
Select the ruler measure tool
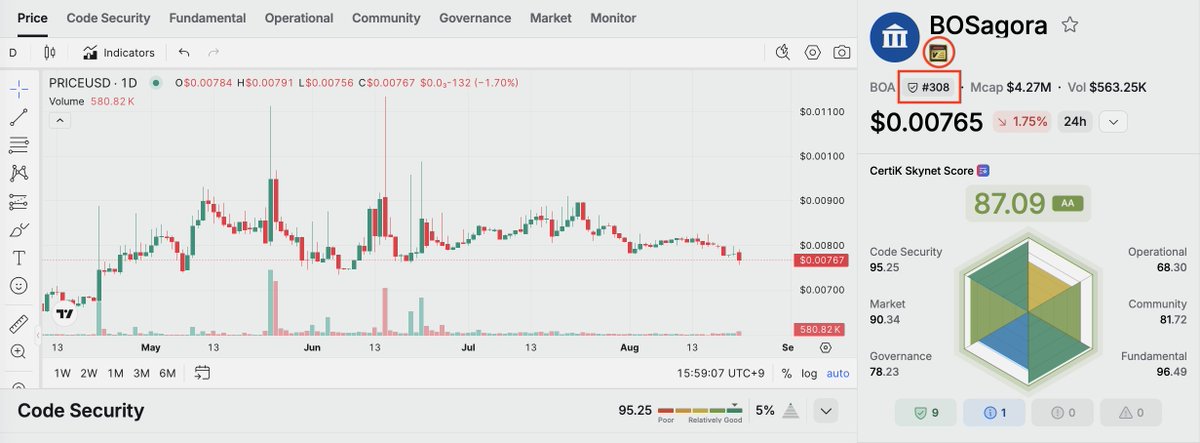tap(18, 324)
